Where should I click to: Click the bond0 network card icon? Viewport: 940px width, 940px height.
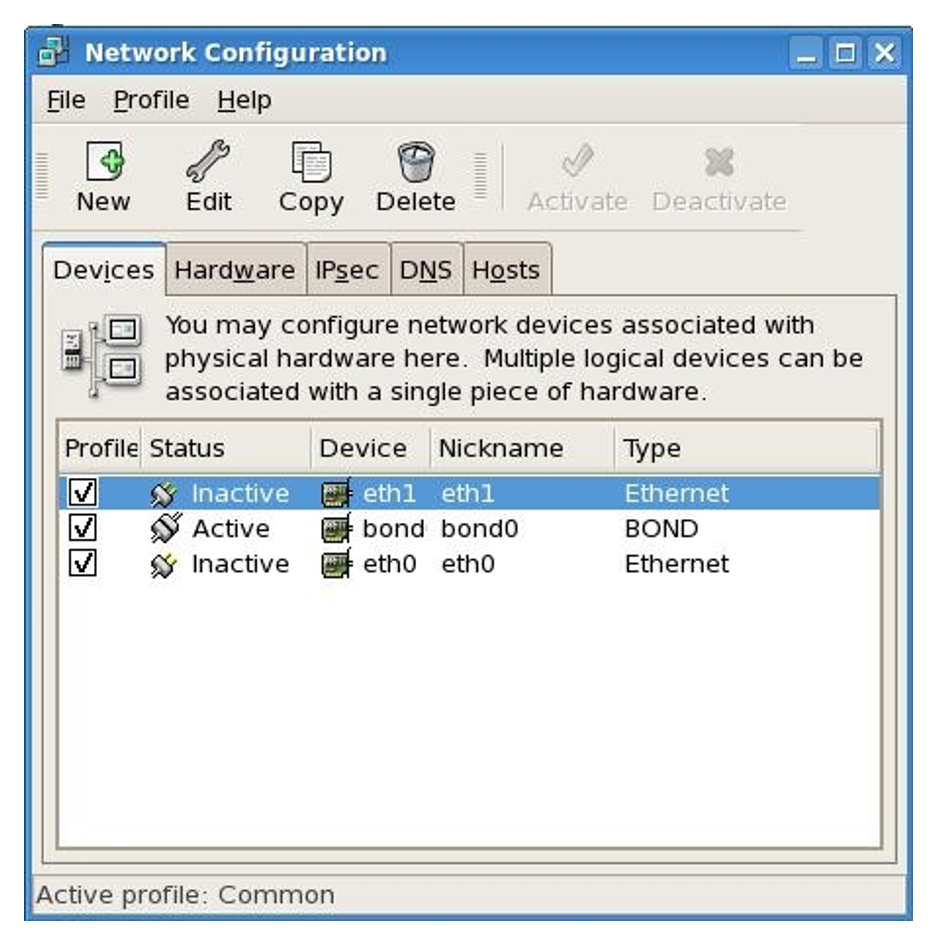tap(336, 529)
